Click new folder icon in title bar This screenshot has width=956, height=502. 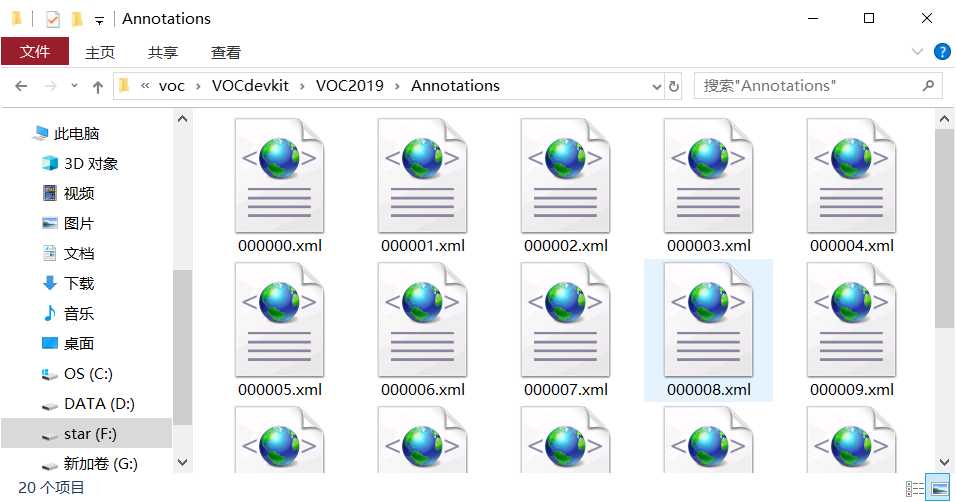[77, 19]
